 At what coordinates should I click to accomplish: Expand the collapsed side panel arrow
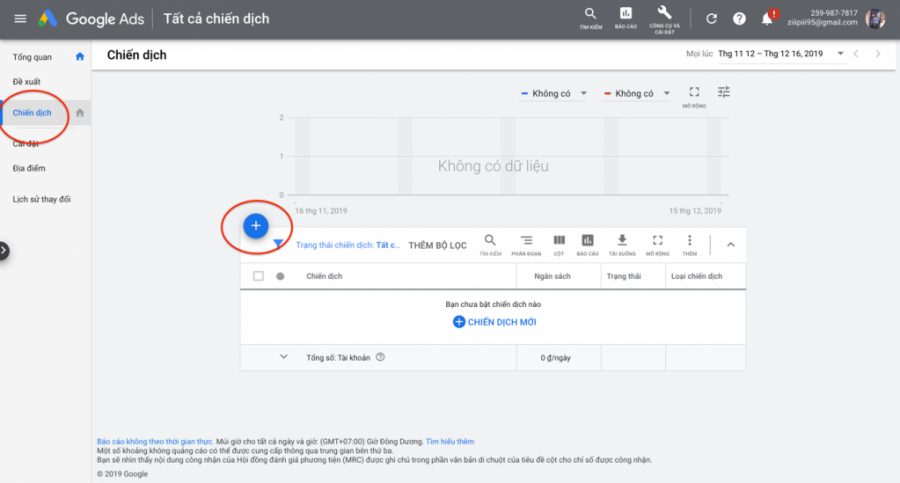[4, 250]
